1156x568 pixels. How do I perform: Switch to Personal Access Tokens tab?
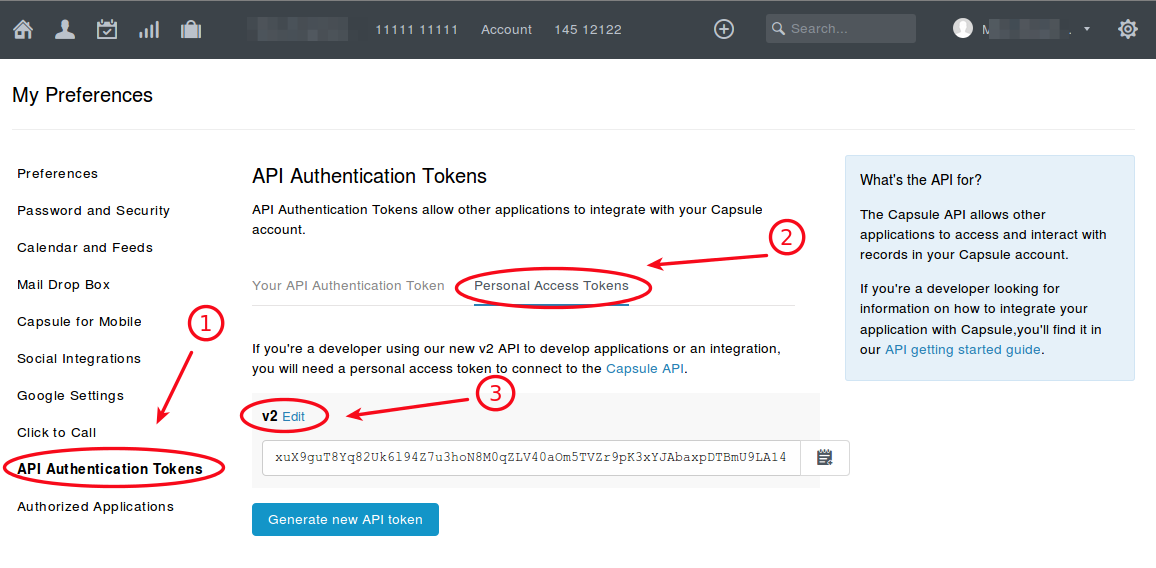tap(551, 286)
